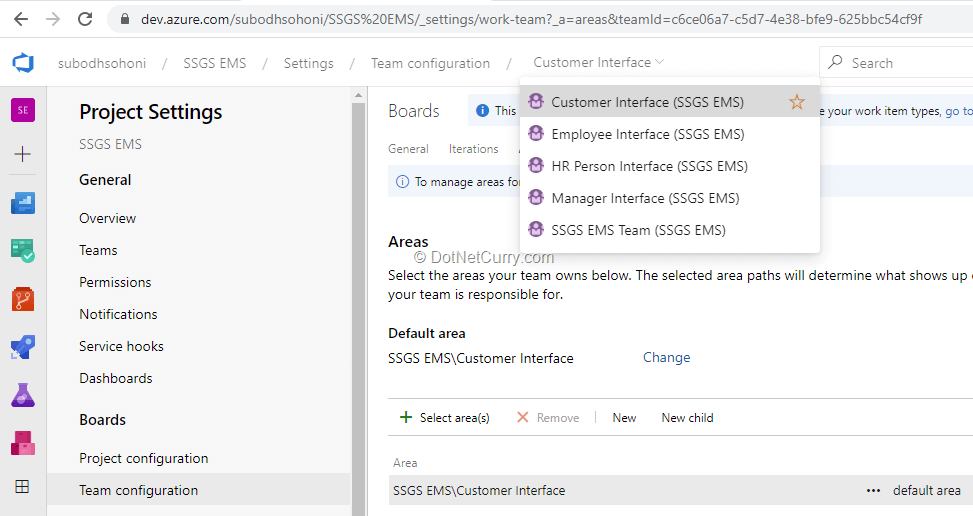Viewport: 973px width, 516px height.
Task: Open Permissions in Project Settings
Action: [x=115, y=282]
